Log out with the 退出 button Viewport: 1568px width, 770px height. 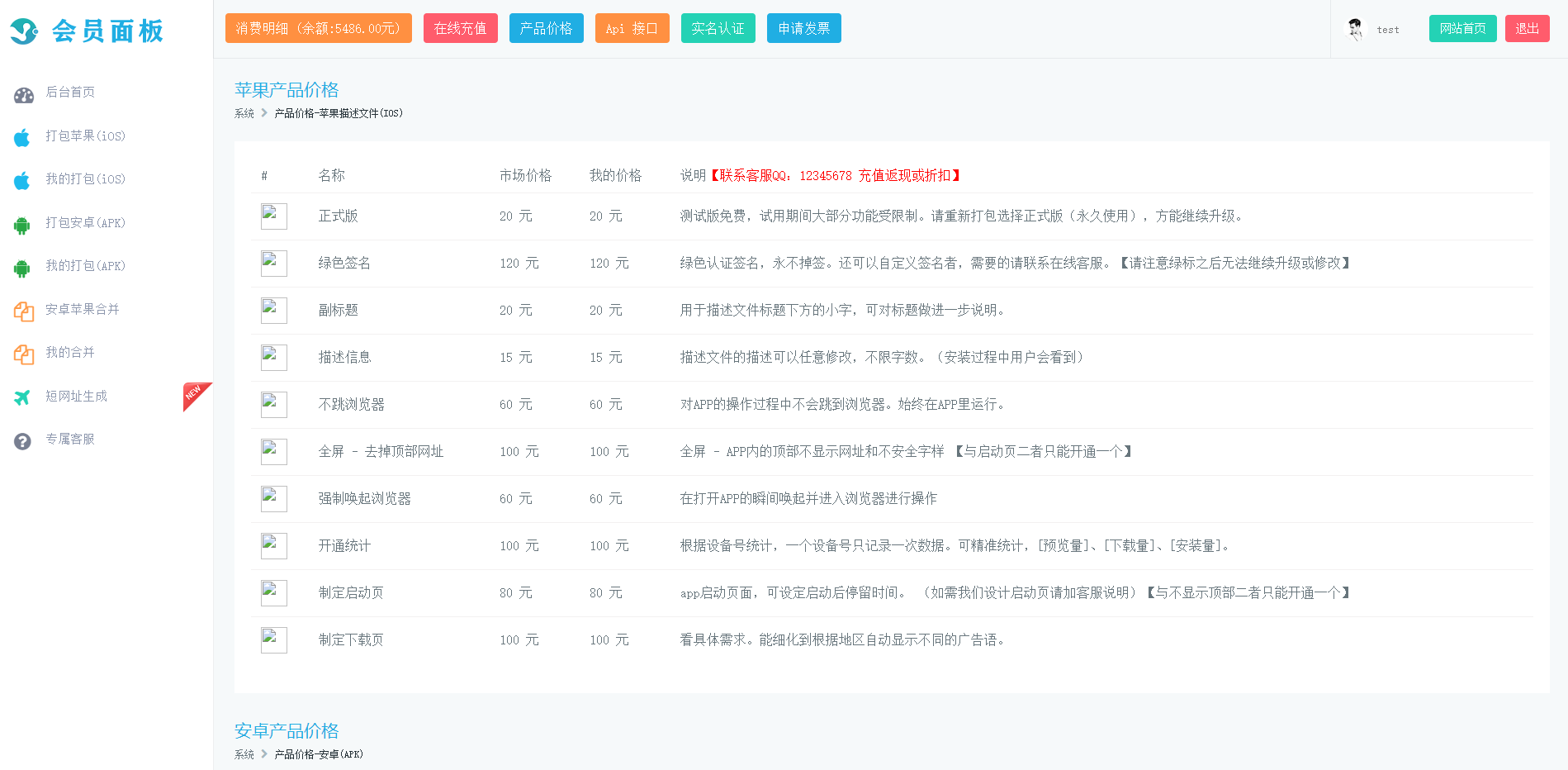tap(1527, 28)
